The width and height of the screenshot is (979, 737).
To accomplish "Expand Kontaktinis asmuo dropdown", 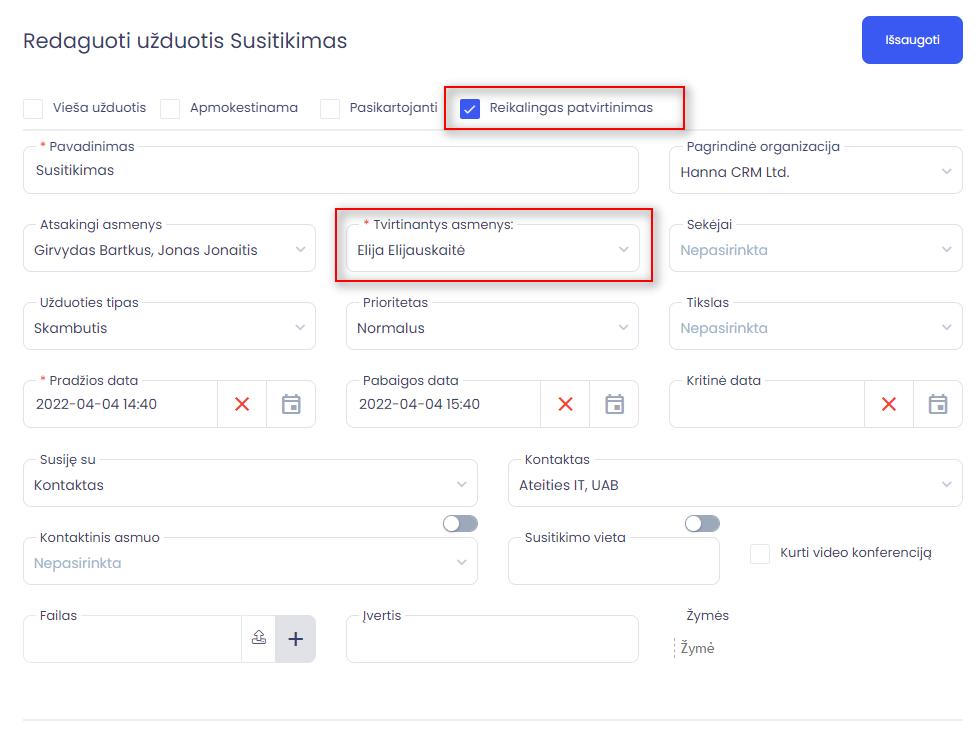I will tap(250, 561).
